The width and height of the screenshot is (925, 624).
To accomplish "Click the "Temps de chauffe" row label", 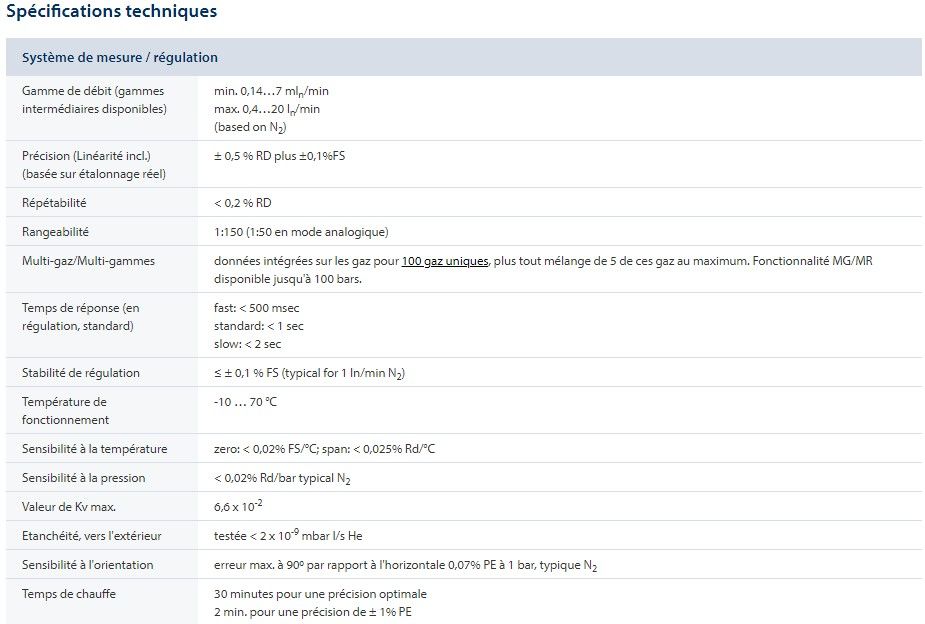I will coord(69,594).
